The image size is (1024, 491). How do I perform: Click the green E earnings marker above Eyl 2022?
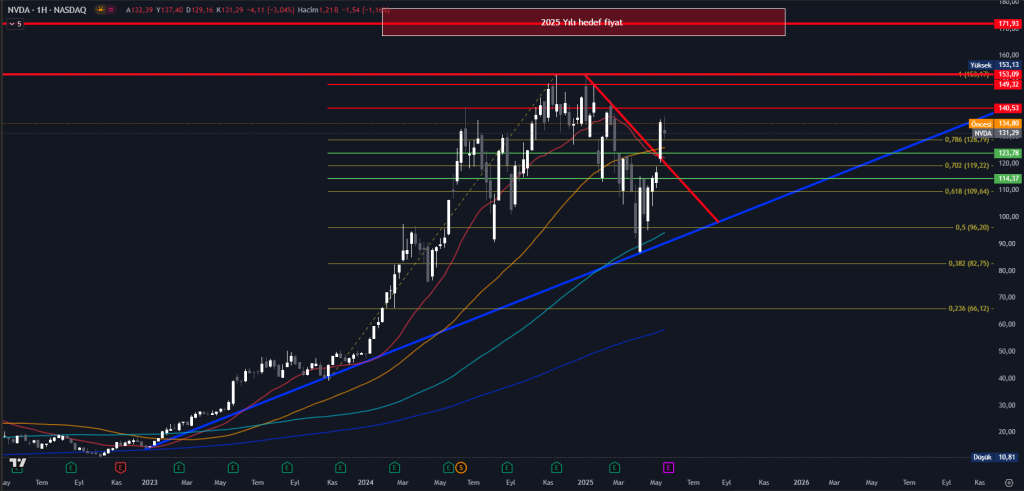(x=70, y=467)
